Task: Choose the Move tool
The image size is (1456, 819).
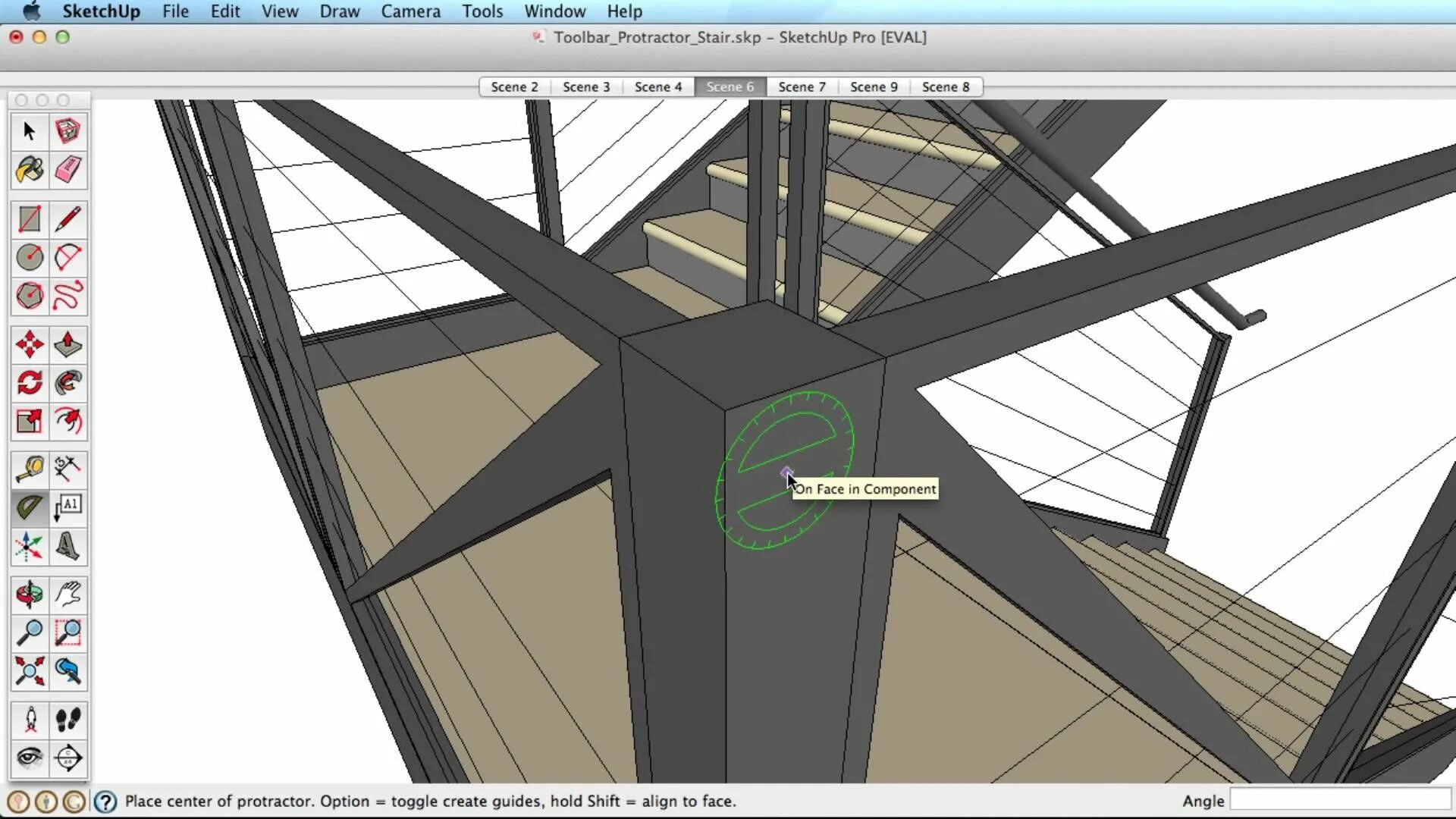Action: (30, 345)
